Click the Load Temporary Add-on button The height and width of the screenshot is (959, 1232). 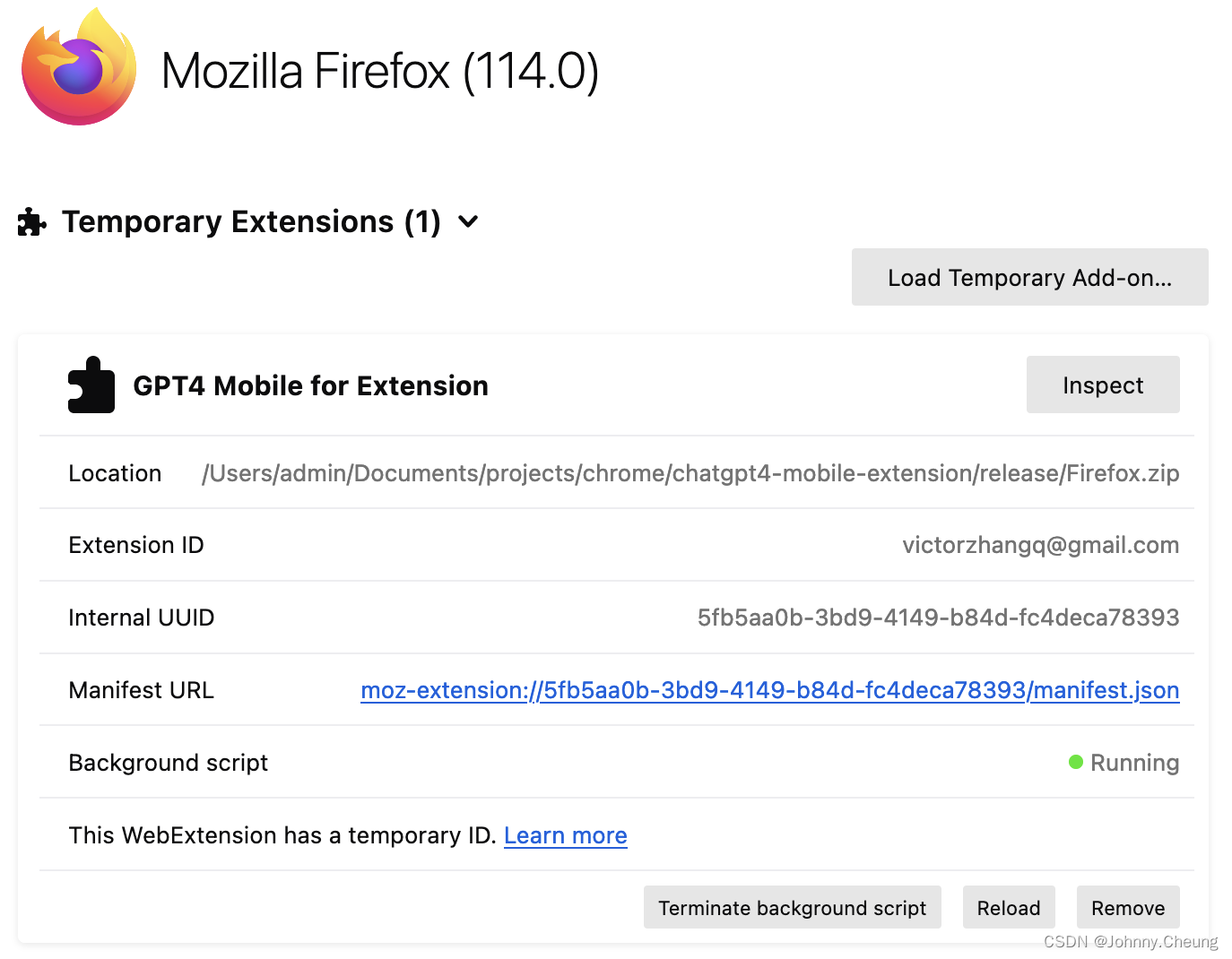coord(1029,277)
